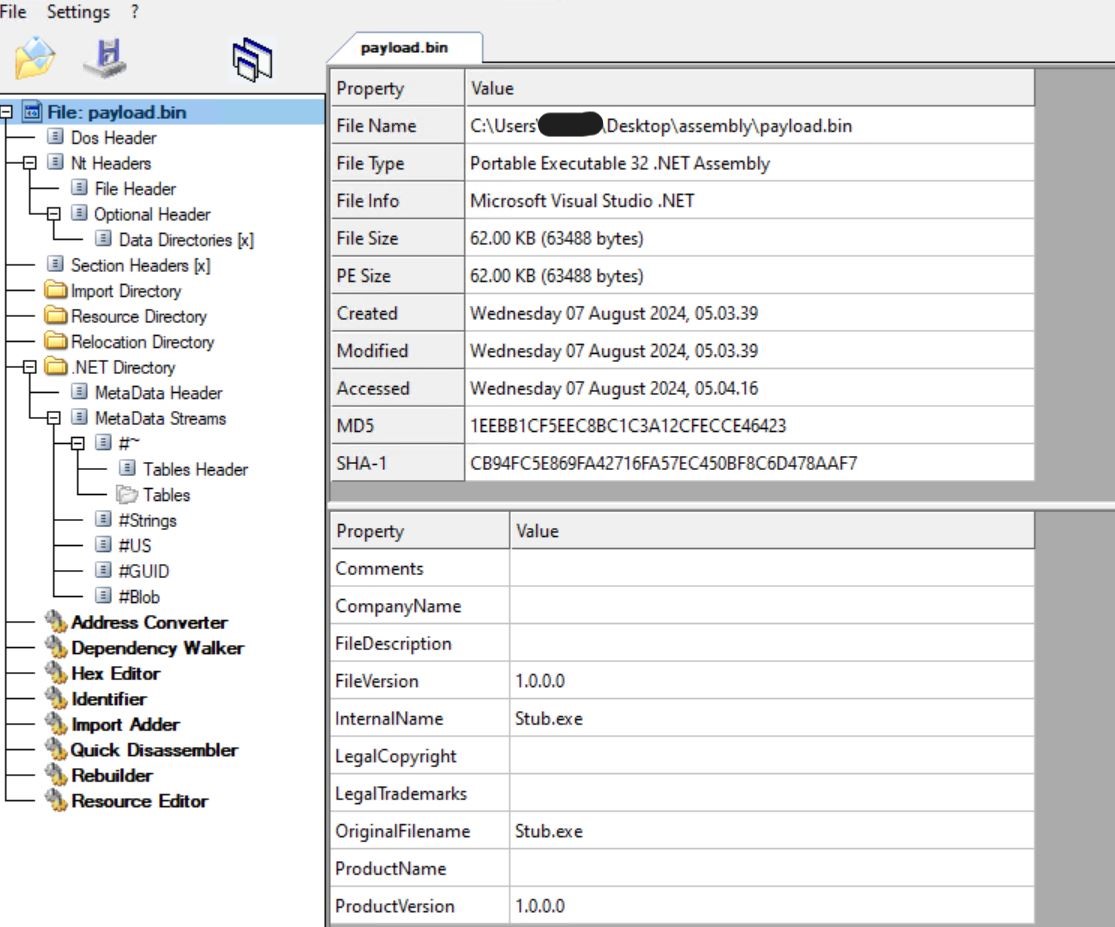Open the Settings menu
Screen dimensions: 1115x927
tap(78, 12)
